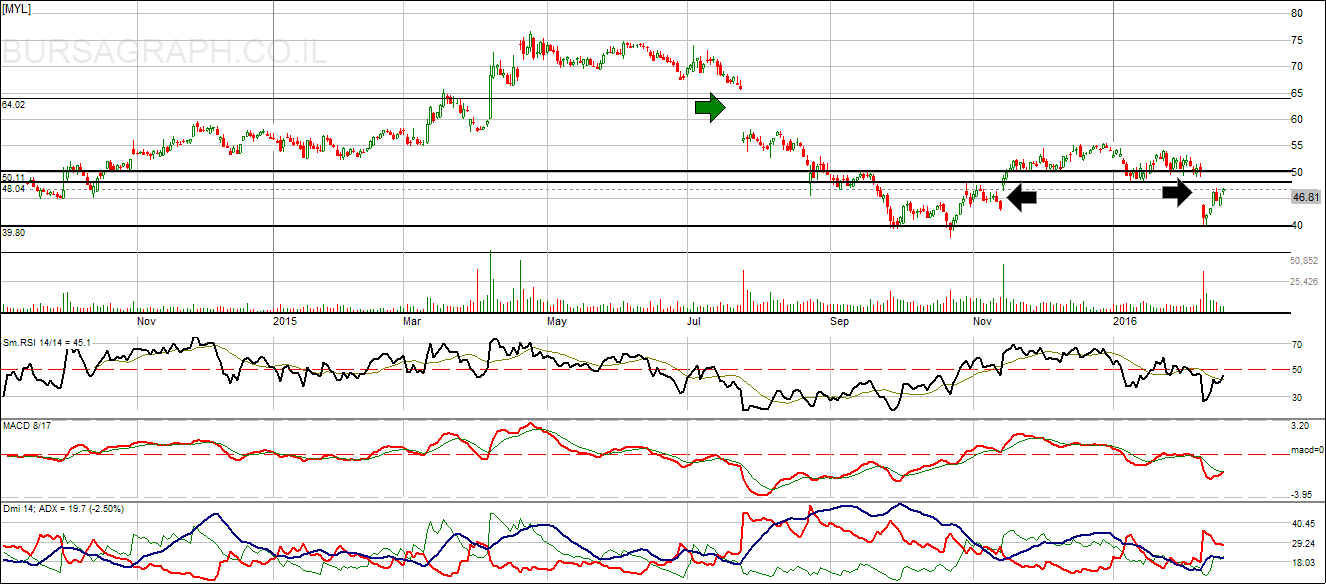Screen dimensions: 1326x584
Task: Click the May date axis label
Action: coord(557,322)
